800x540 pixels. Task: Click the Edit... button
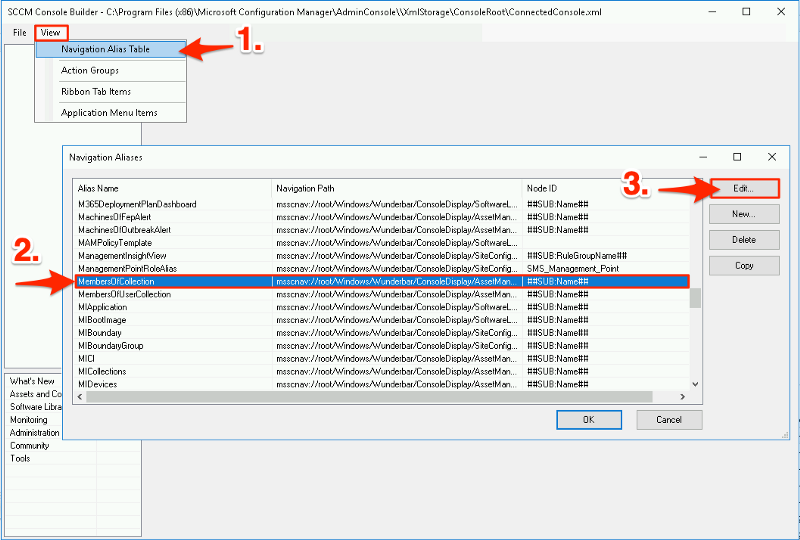pyautogui.click(x=744, y=188)
